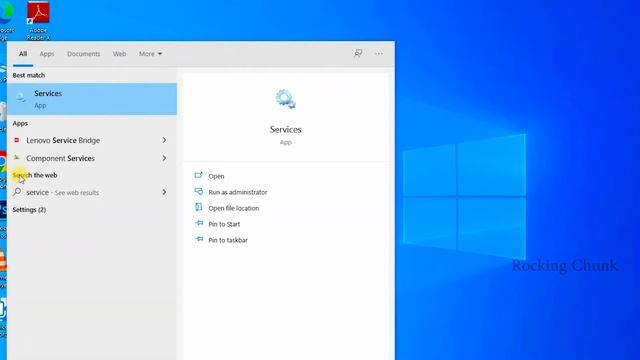Click the Open file location document icon
The image size is (640, 360).
click(x=198, y=207)
